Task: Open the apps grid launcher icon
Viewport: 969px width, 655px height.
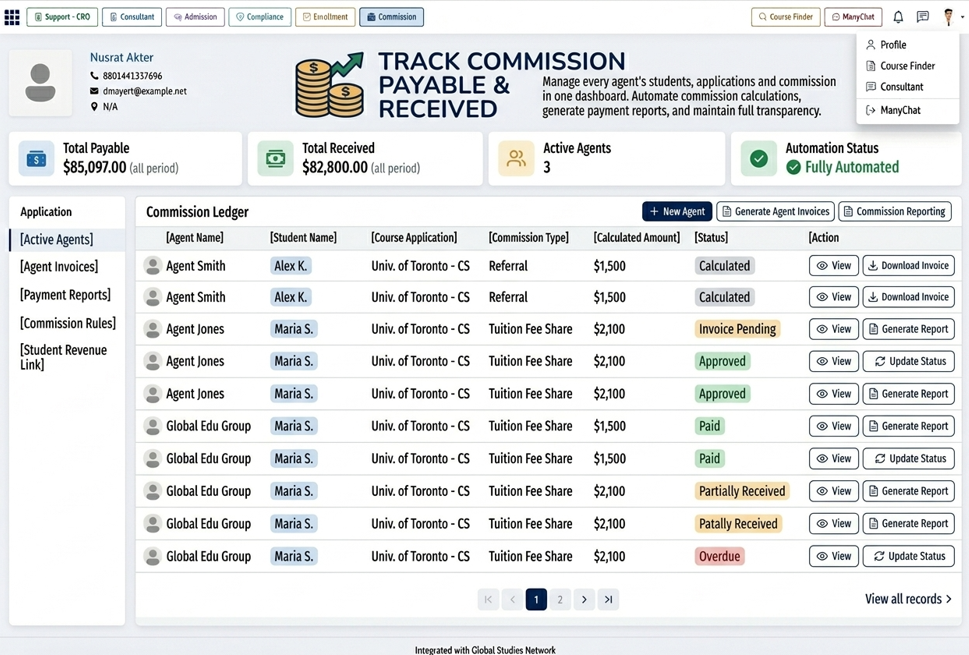Action: click(x=12, y=17)
